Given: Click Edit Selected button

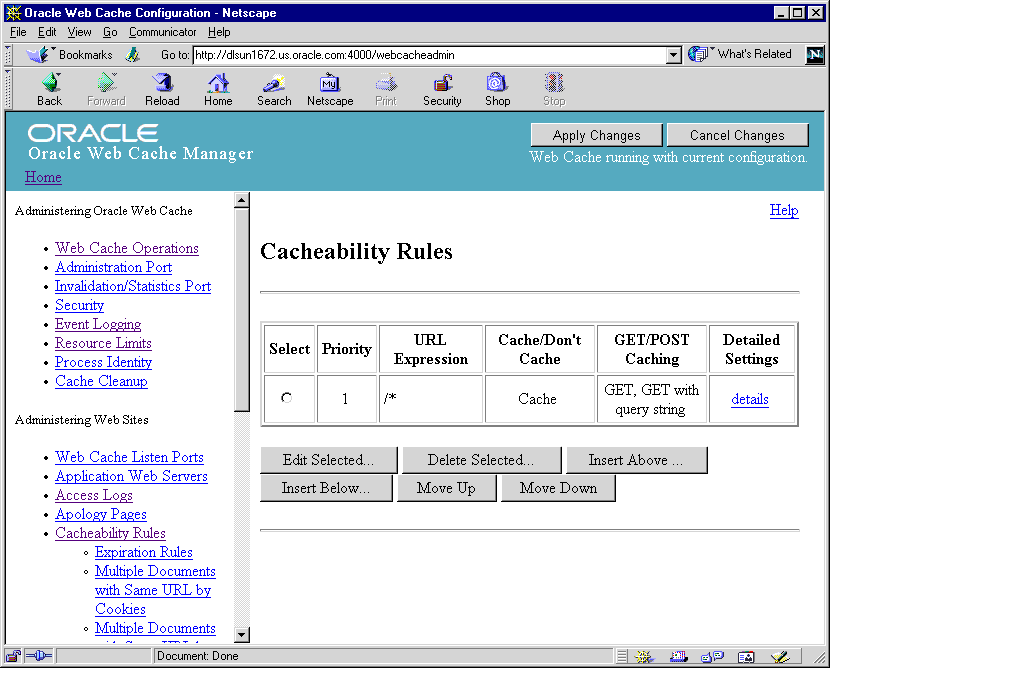Looking at the screenshot, I should point(328,460).
